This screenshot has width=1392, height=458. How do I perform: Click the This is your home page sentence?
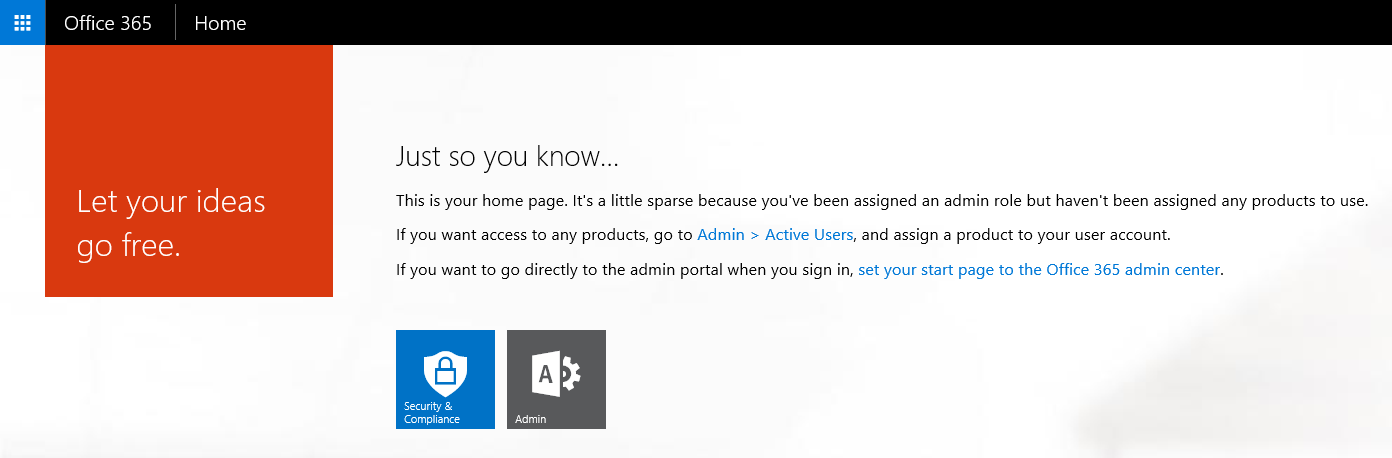coord(881,201)
